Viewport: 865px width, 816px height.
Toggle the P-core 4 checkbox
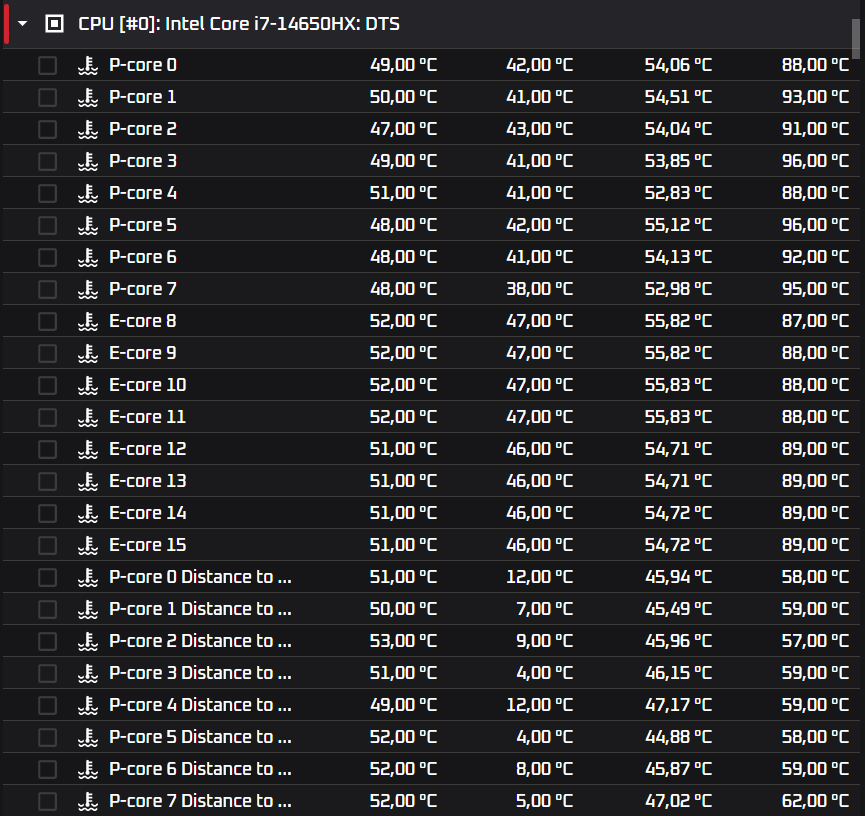(x=47, y=193)
